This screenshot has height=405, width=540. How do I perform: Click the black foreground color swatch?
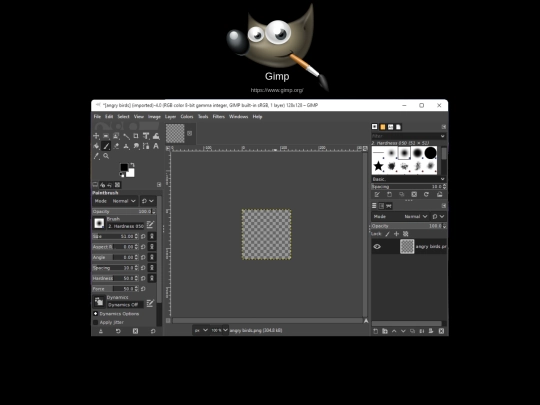tap(124, 167)
